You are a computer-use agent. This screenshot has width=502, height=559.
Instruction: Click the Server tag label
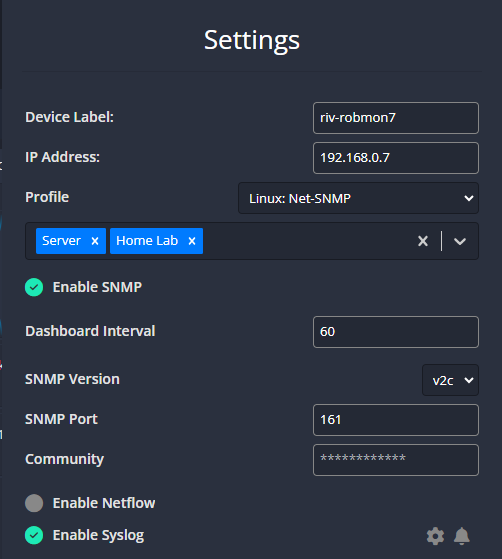click(x=61, y=241)
